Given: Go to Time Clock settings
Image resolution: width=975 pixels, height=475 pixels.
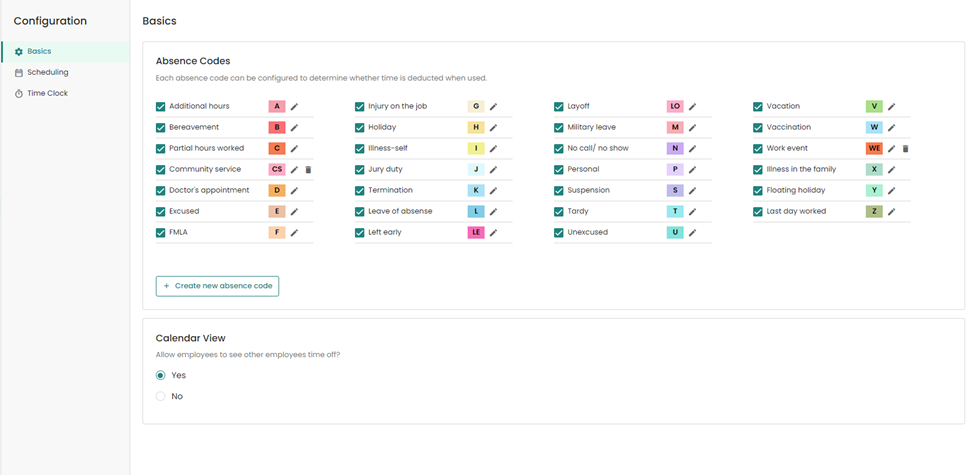Looking at the screenshot, I should click(x=47, y=94).
